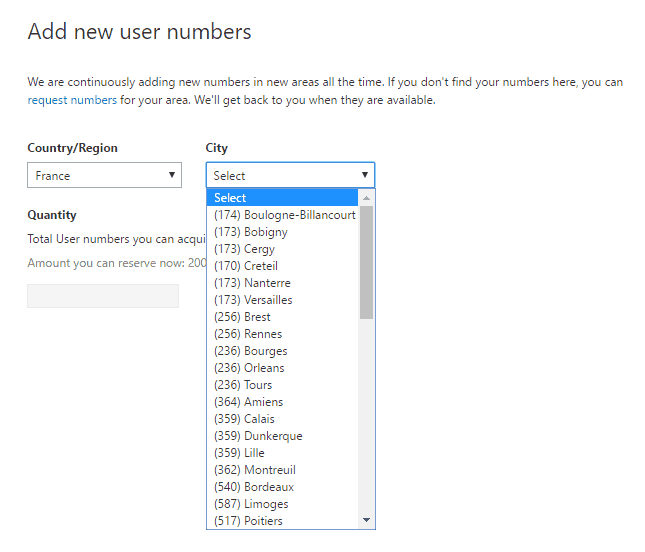Image resolution: width=645 pixels, height=552 pixels.
Task: Select (256) Brest city option
Action: click(242, 317)
